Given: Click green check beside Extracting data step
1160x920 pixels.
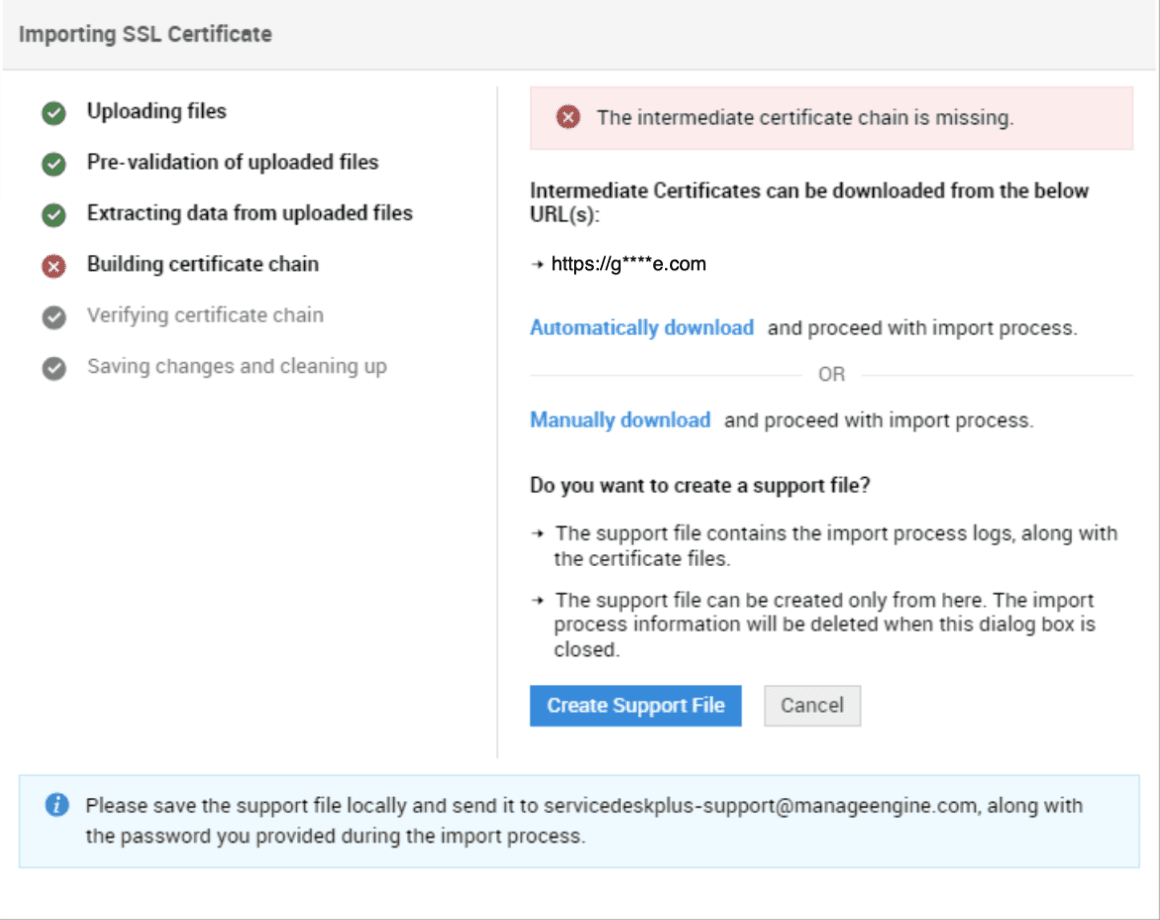Looking at the screenshot, I should click(x=54, y=215).
